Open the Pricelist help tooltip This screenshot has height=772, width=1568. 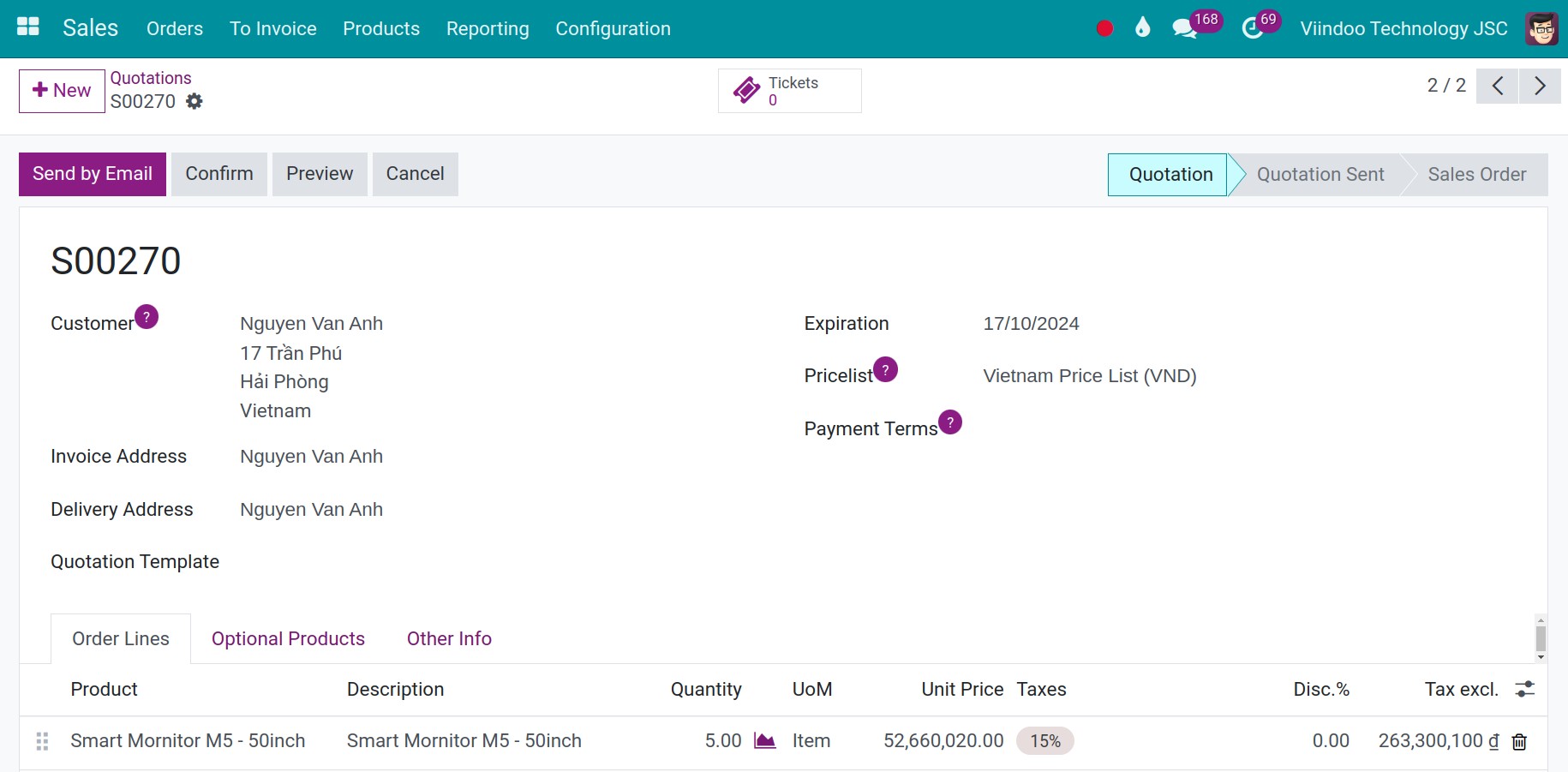coord(886,368)
